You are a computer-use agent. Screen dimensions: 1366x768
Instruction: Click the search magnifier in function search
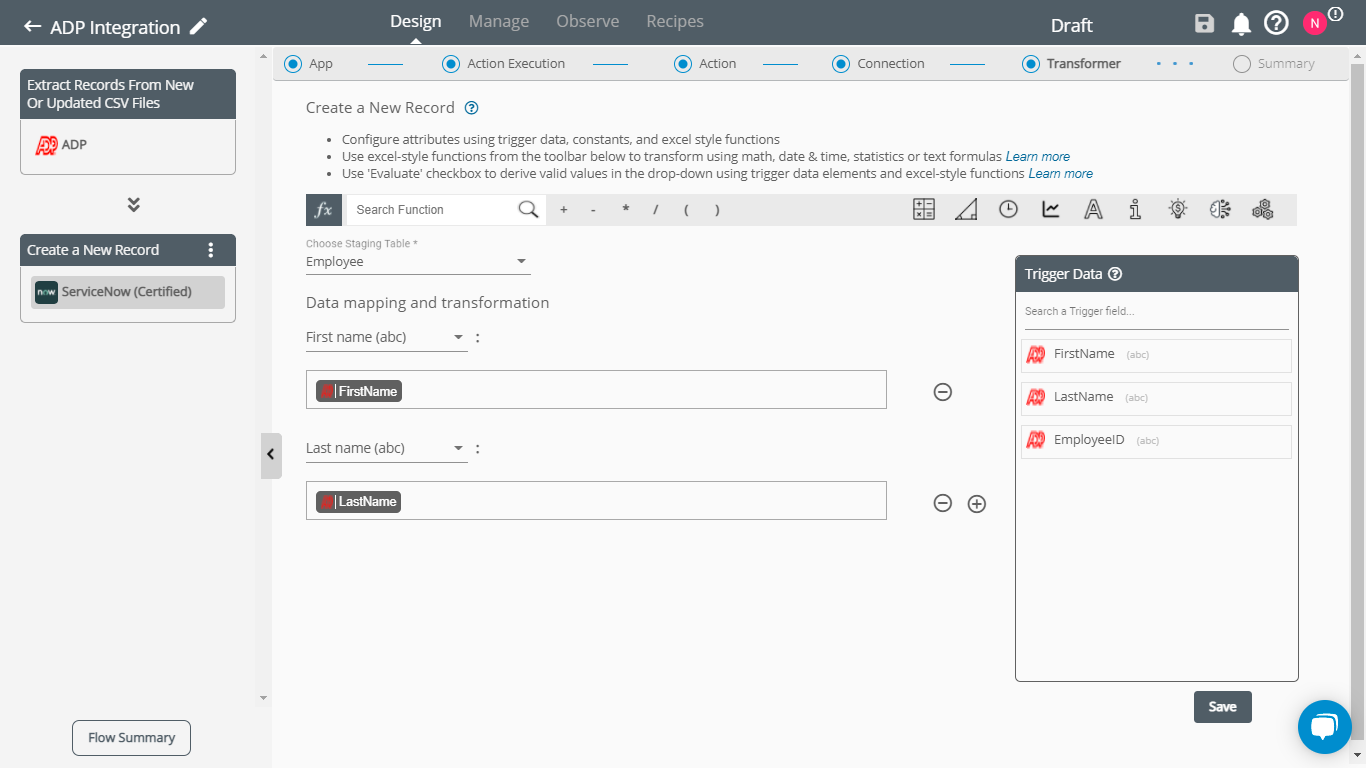click(528, 209)
